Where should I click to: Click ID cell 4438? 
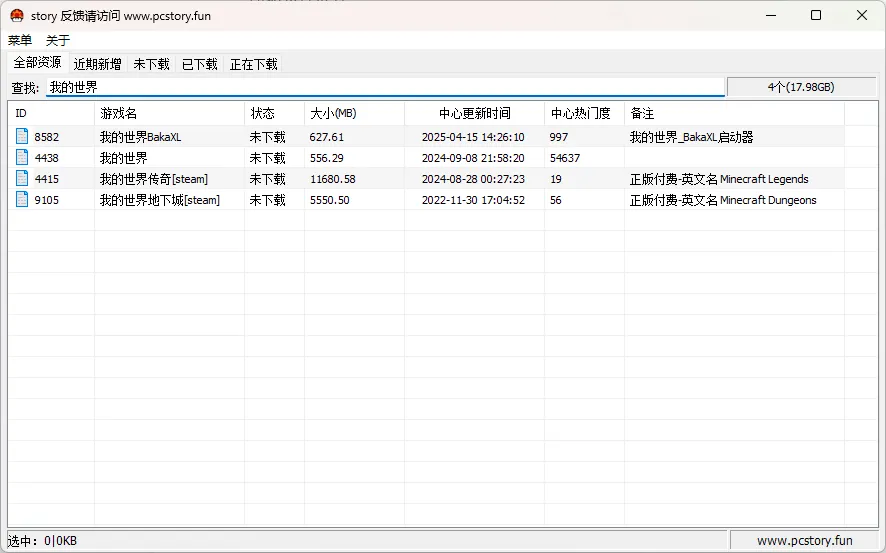point(46,158)
